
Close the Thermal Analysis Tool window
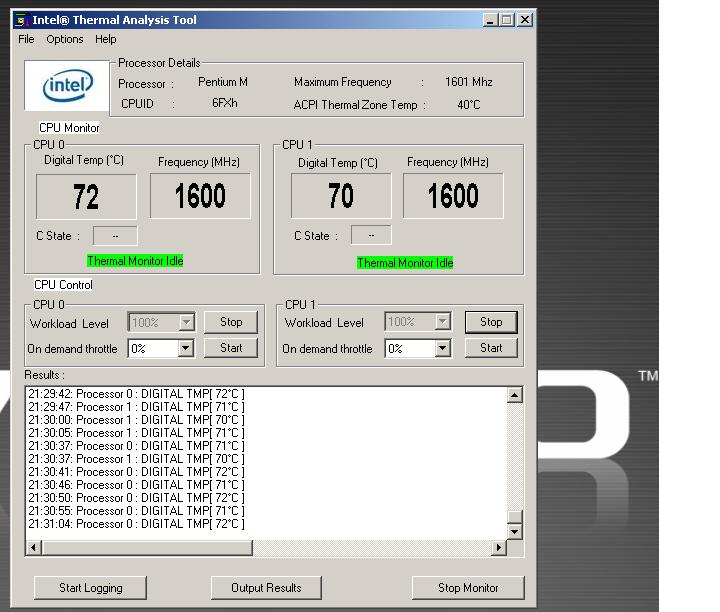[x=525, y=20]
